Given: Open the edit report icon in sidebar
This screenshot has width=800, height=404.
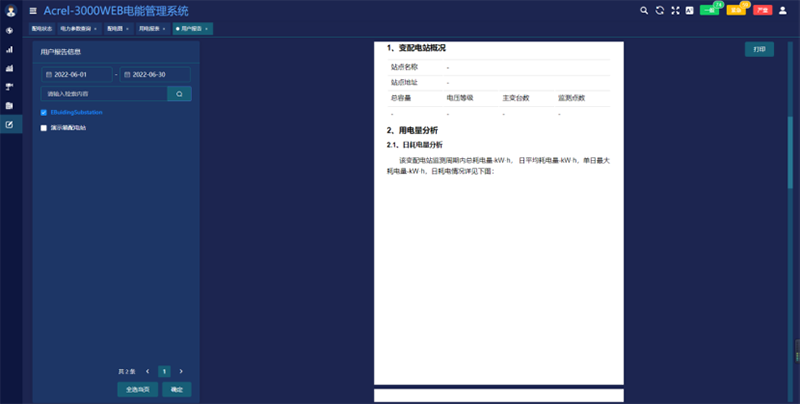Looking at the screenshot, I should click(9, 124).
